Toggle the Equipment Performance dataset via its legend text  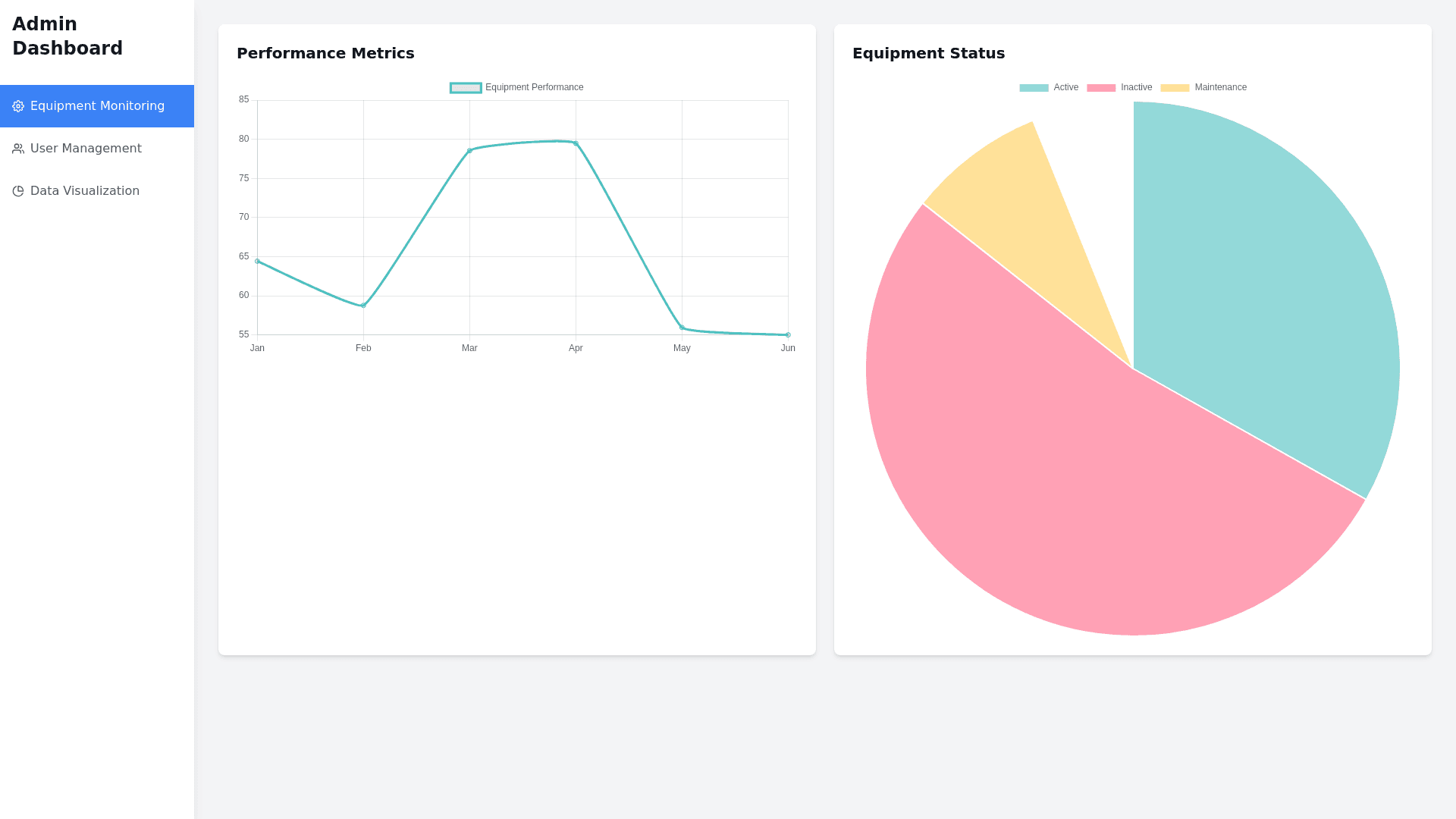pyautogui.click(x=535, y=87)
